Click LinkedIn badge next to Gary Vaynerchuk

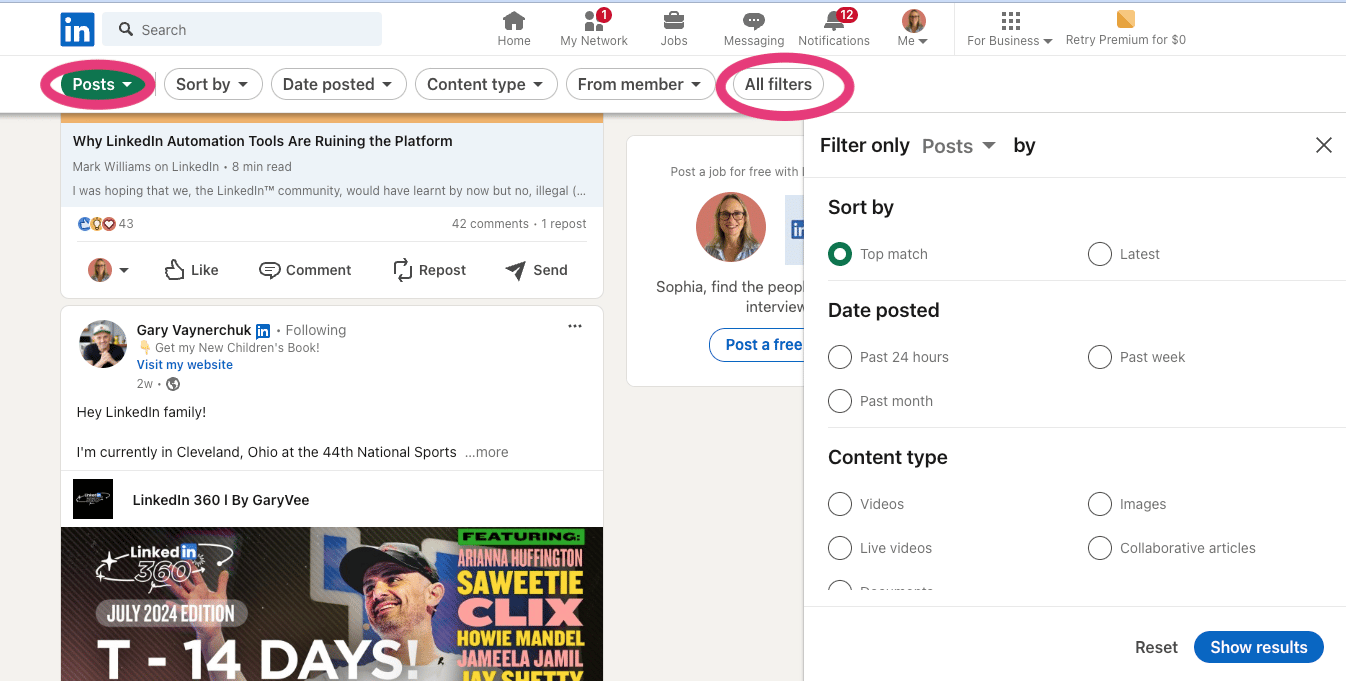(263, 331)
